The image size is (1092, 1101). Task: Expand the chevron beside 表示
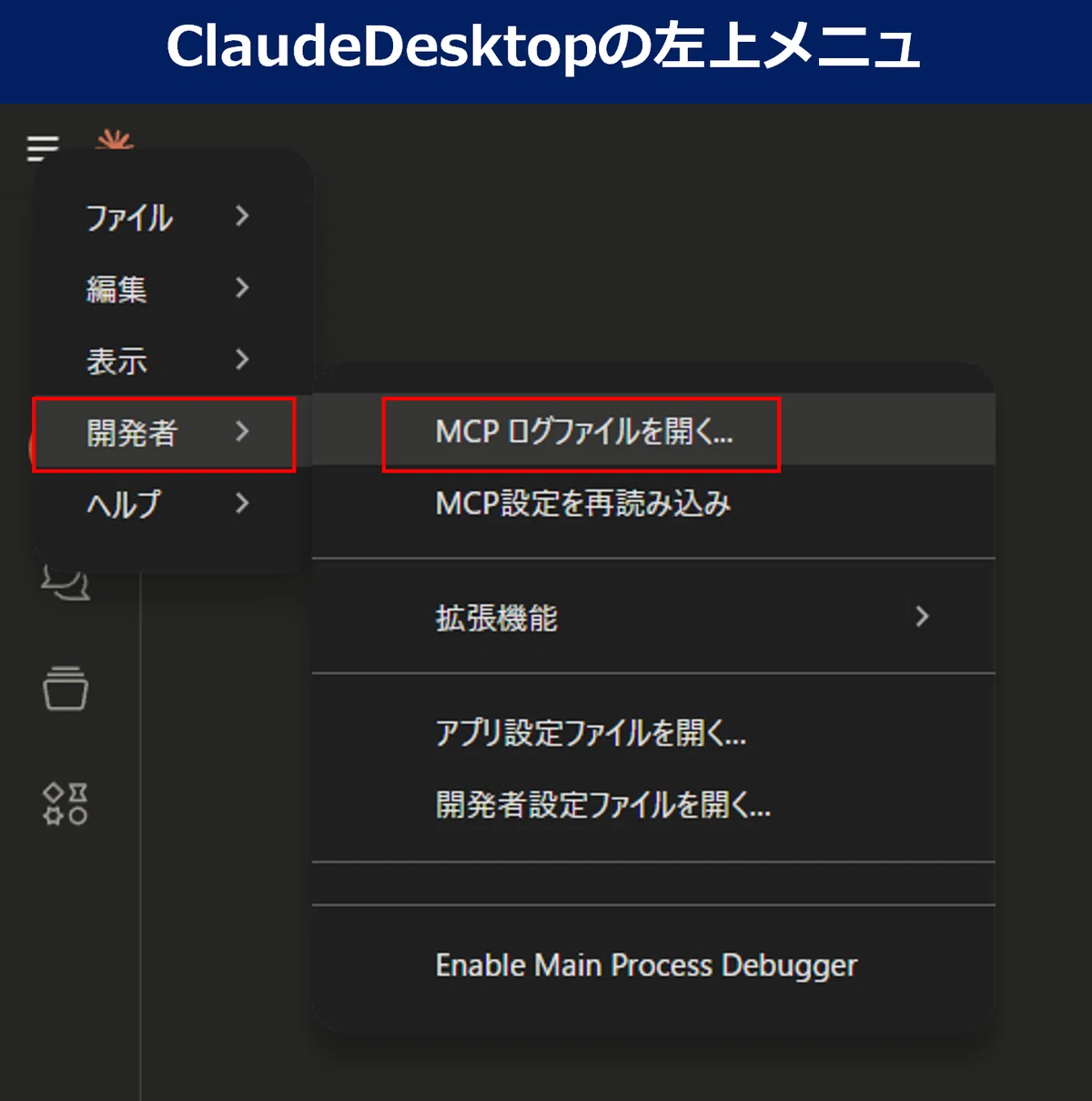click(241, 359)
